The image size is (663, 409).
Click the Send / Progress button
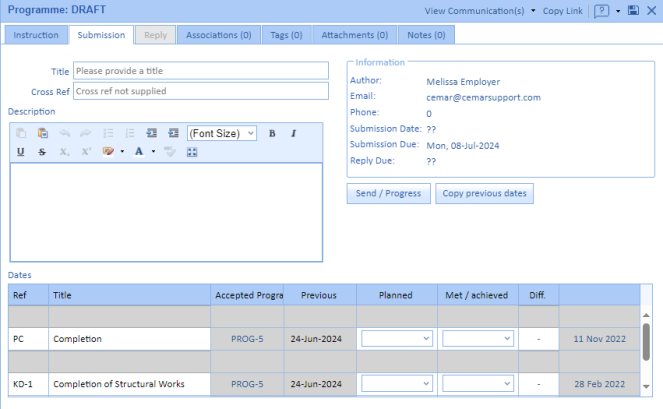point(389,193)
